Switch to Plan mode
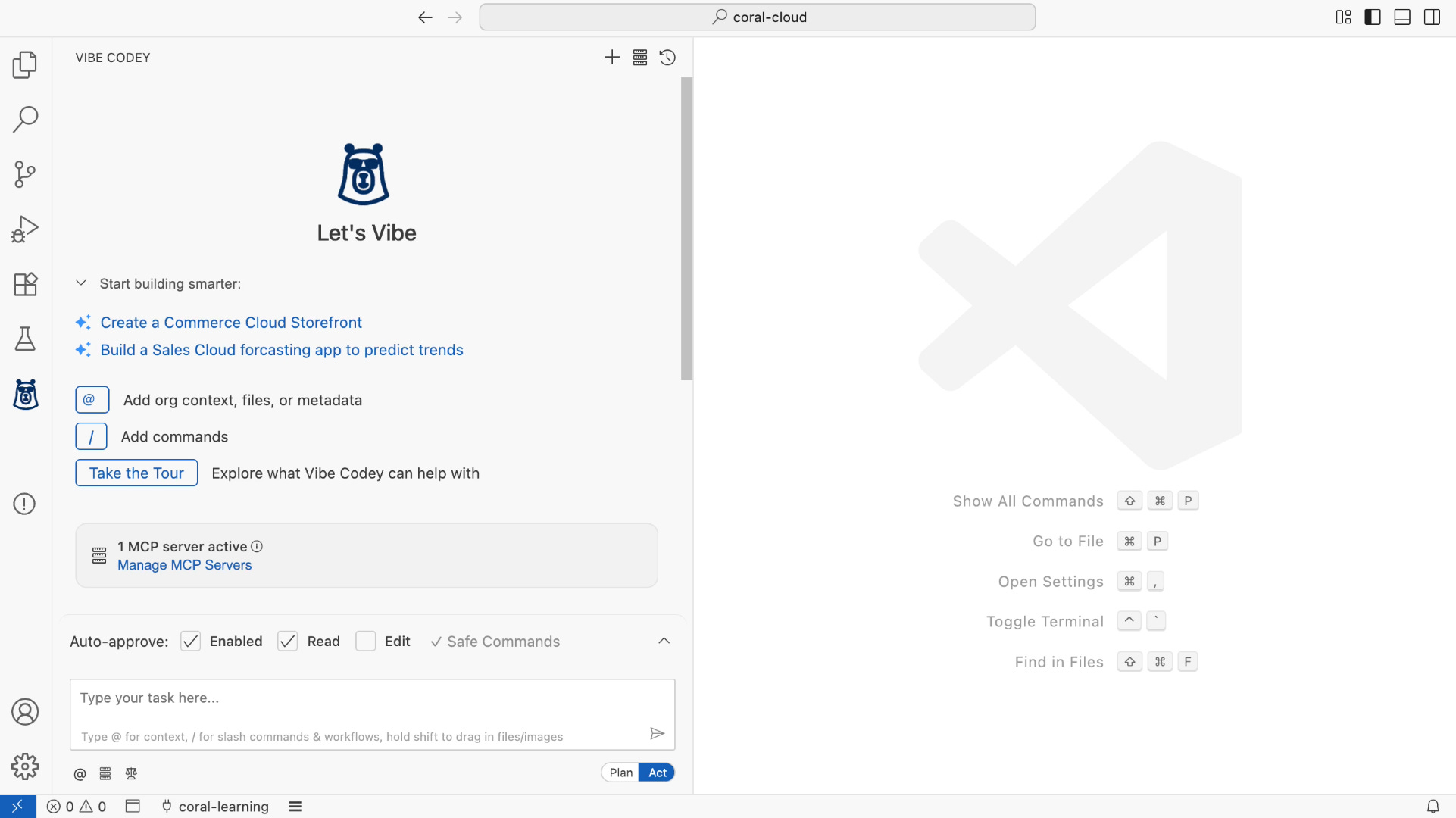 620,773
